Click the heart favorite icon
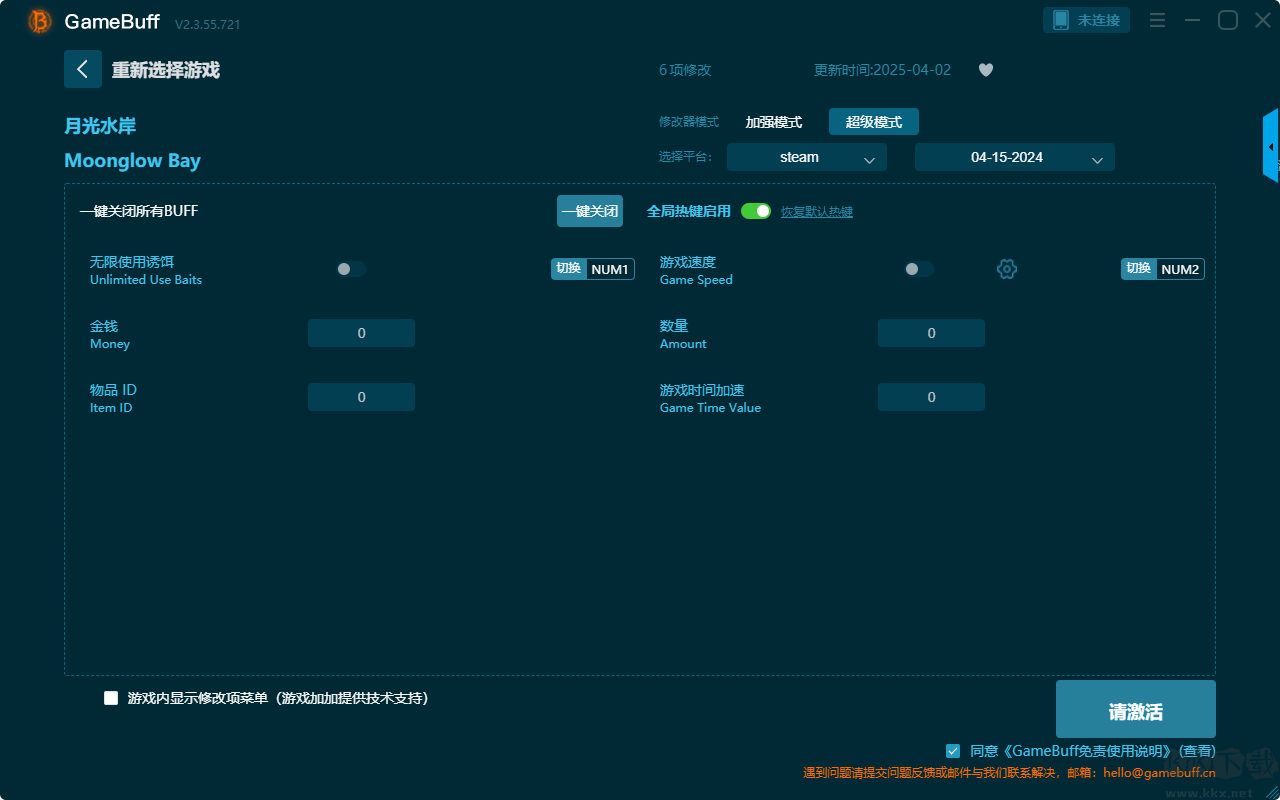 pos(986,70)
